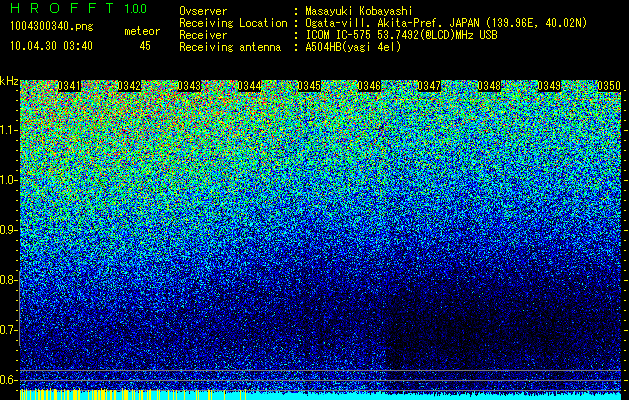Click the yellow signal-strength bars at bottom
629x400 pixels.
pos(132,395)
